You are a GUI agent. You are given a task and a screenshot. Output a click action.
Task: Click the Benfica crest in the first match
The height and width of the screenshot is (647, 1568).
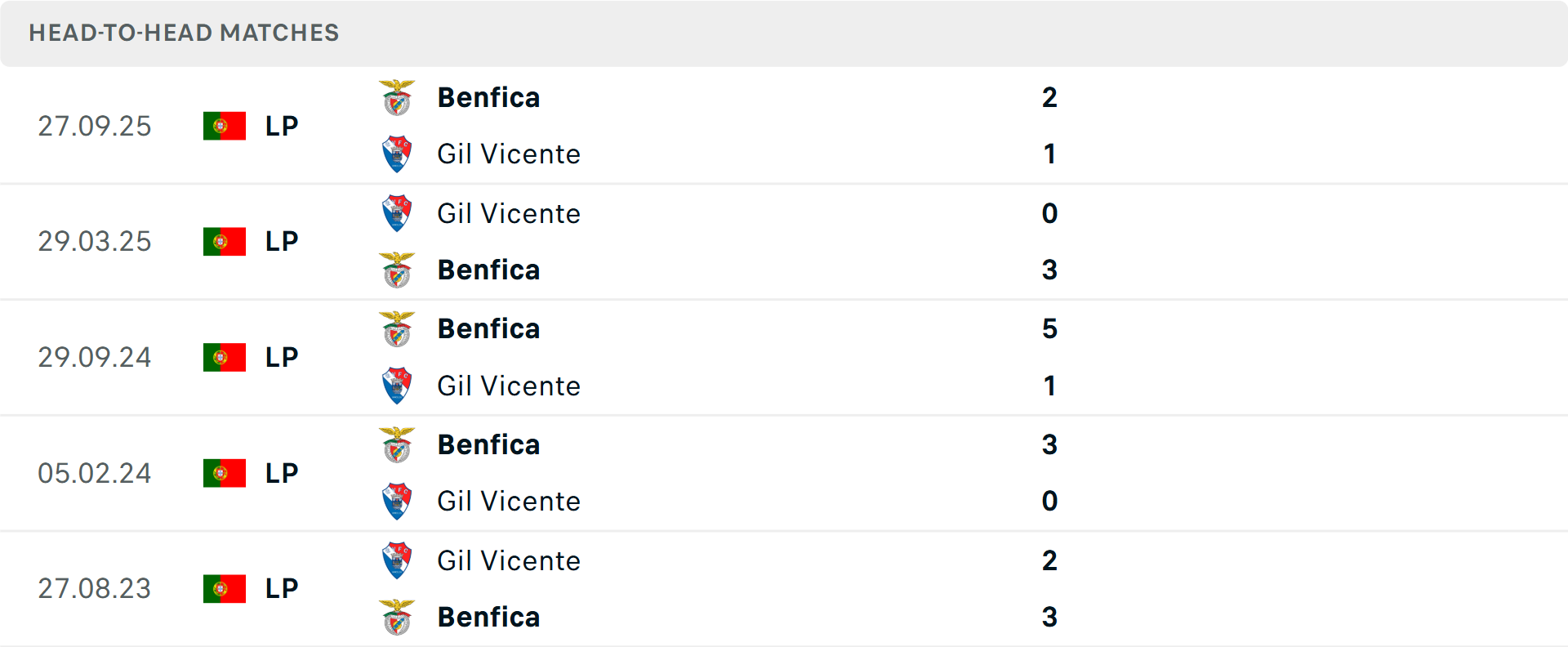(x=397, y=96)
